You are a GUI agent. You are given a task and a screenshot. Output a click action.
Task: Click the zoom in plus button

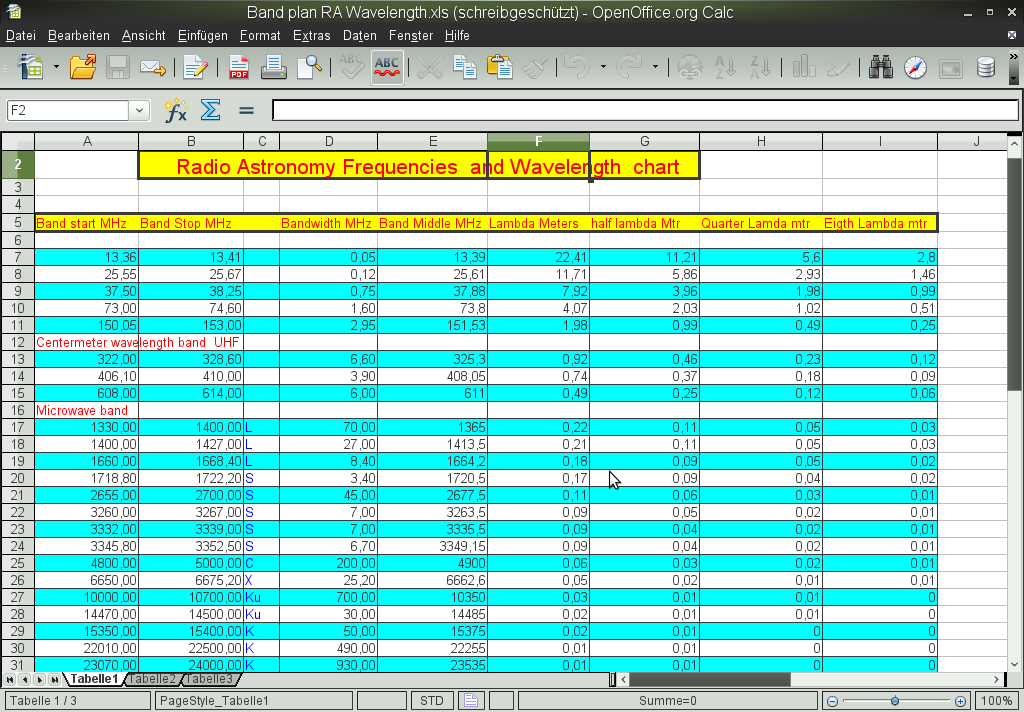960,701
